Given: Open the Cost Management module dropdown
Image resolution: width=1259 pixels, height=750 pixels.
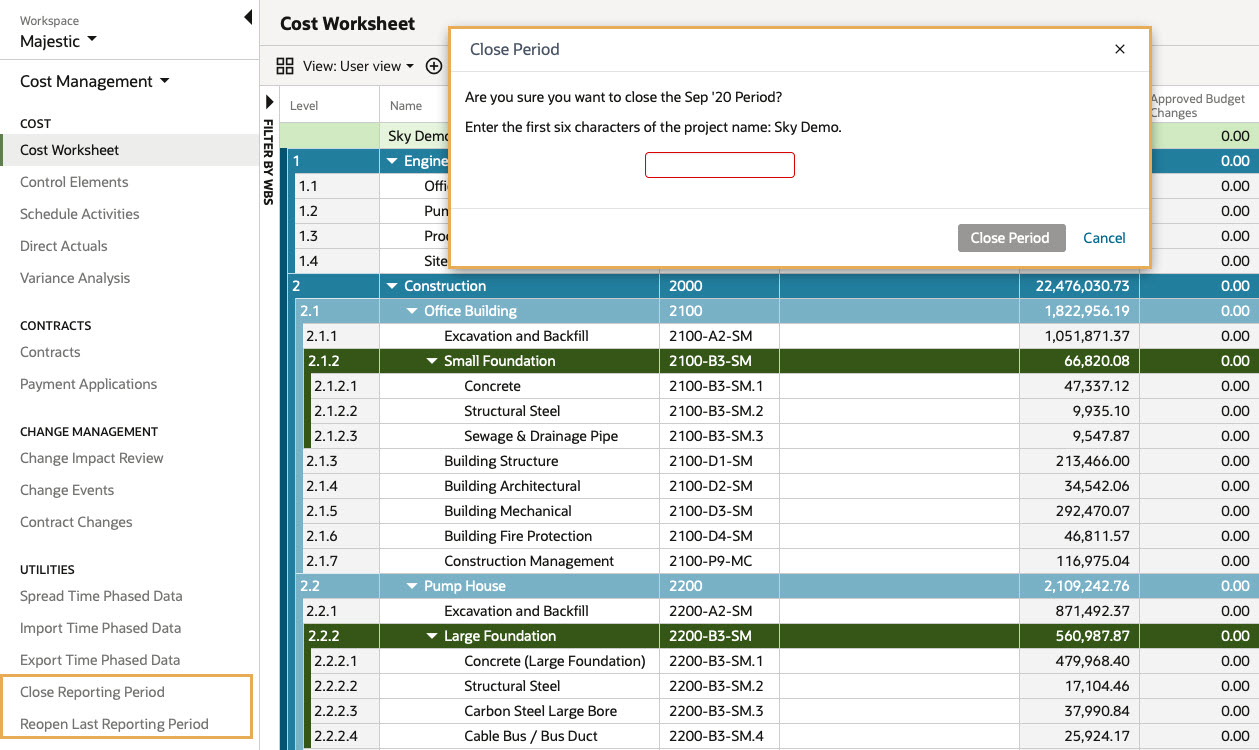Looking at the screenshot, I should coord(95,81).
